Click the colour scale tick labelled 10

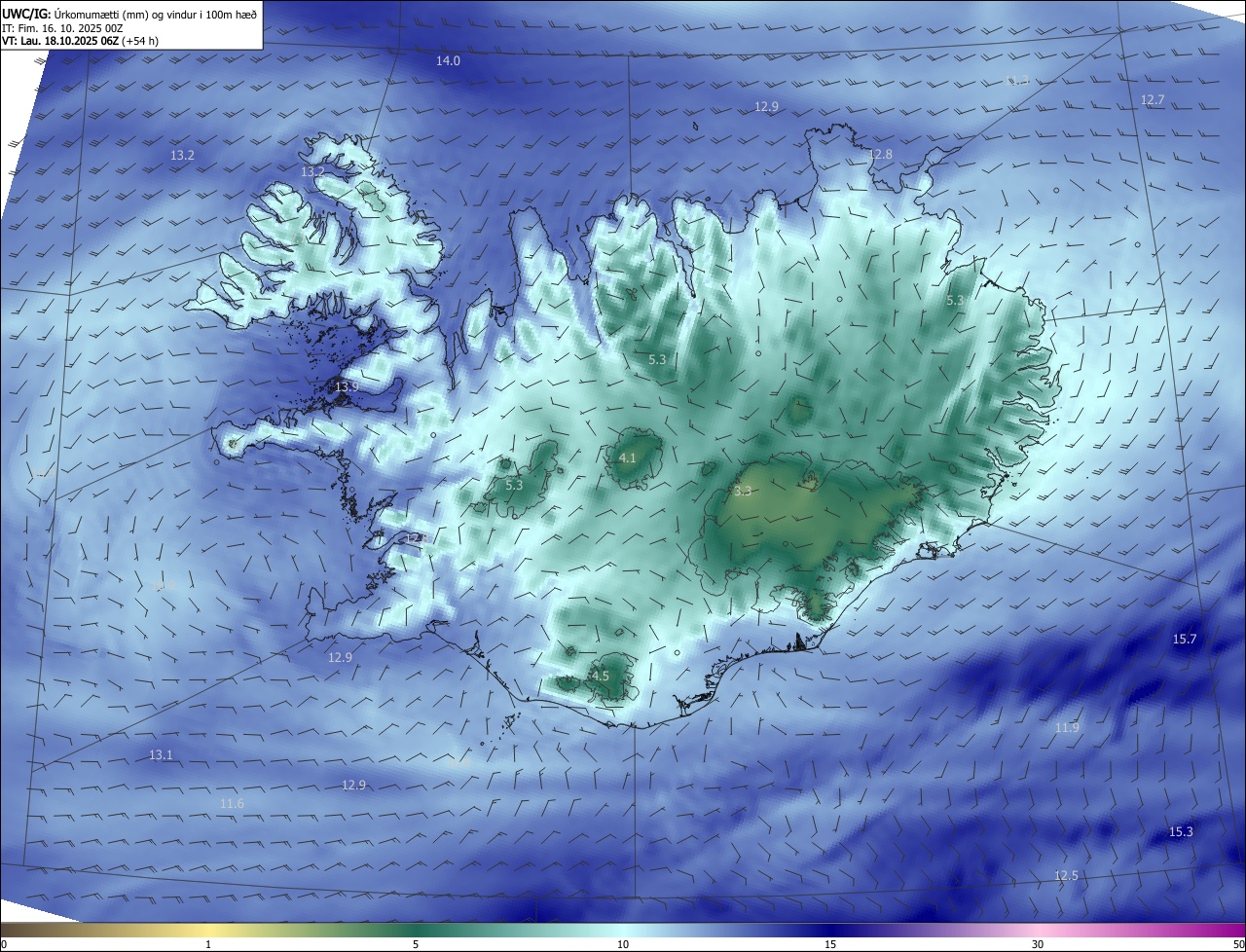623,944
